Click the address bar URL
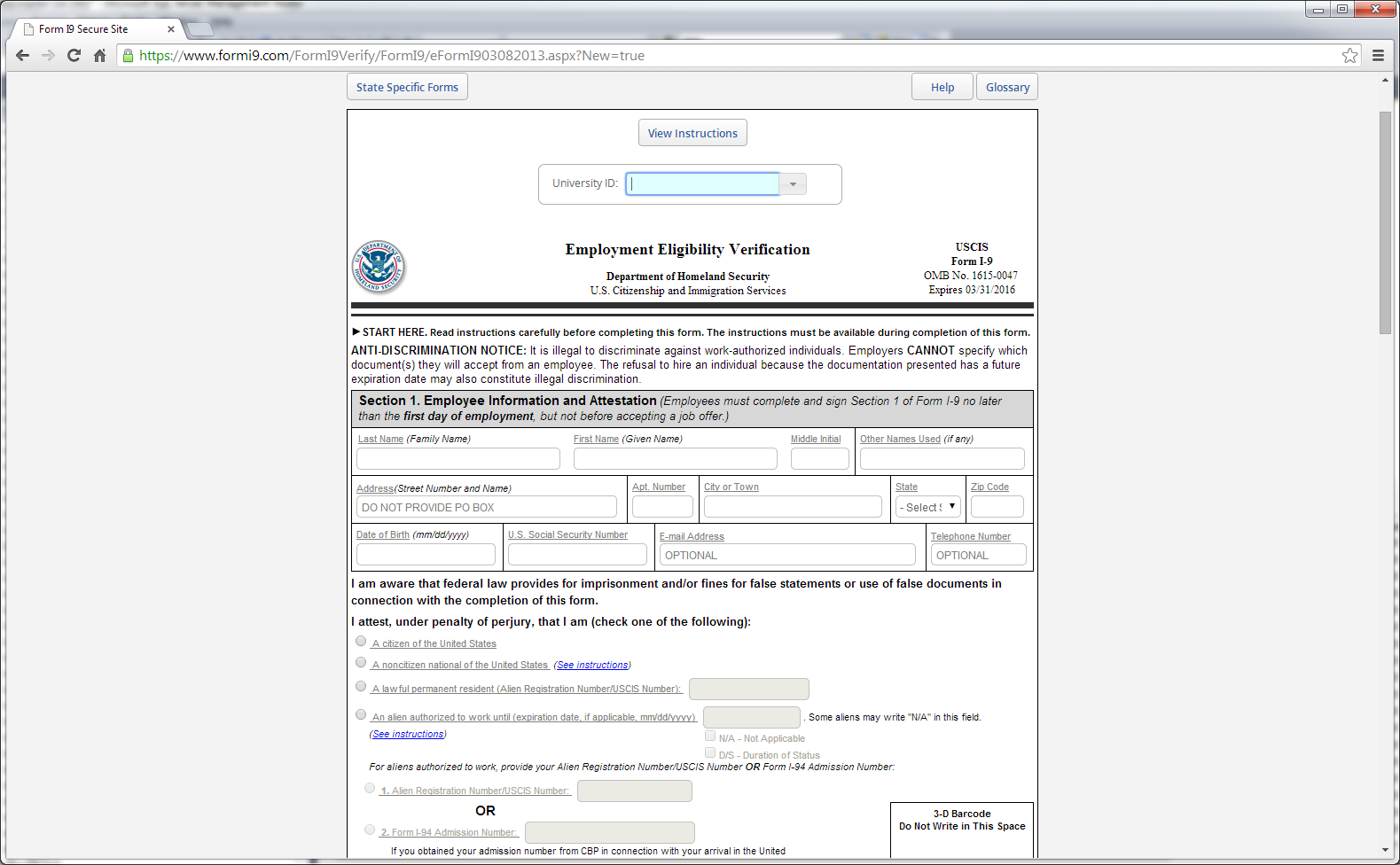This screenshot has height=865, width=1400. coord(392,55)
